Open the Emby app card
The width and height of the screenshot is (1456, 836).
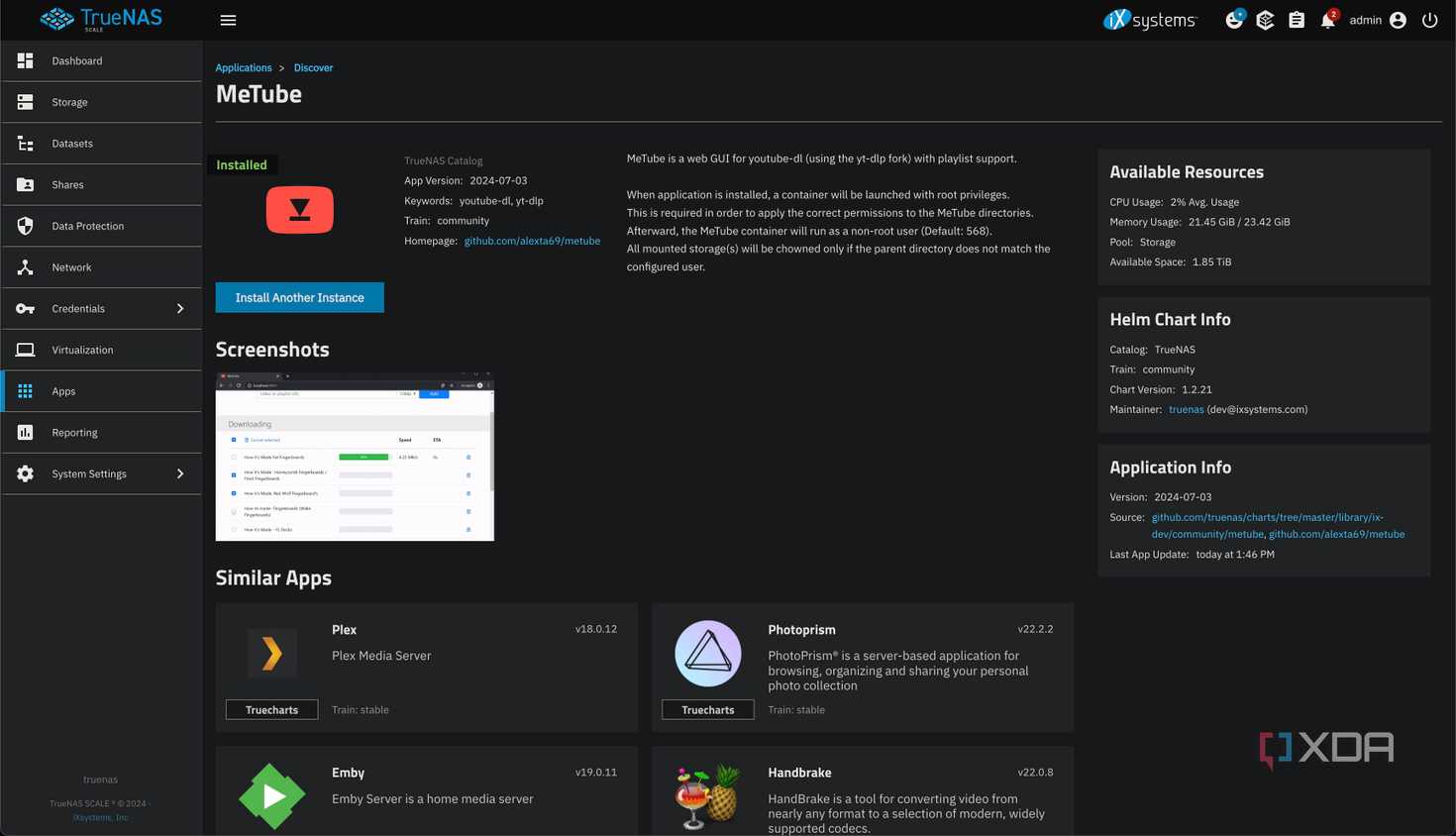coord(427,790)
